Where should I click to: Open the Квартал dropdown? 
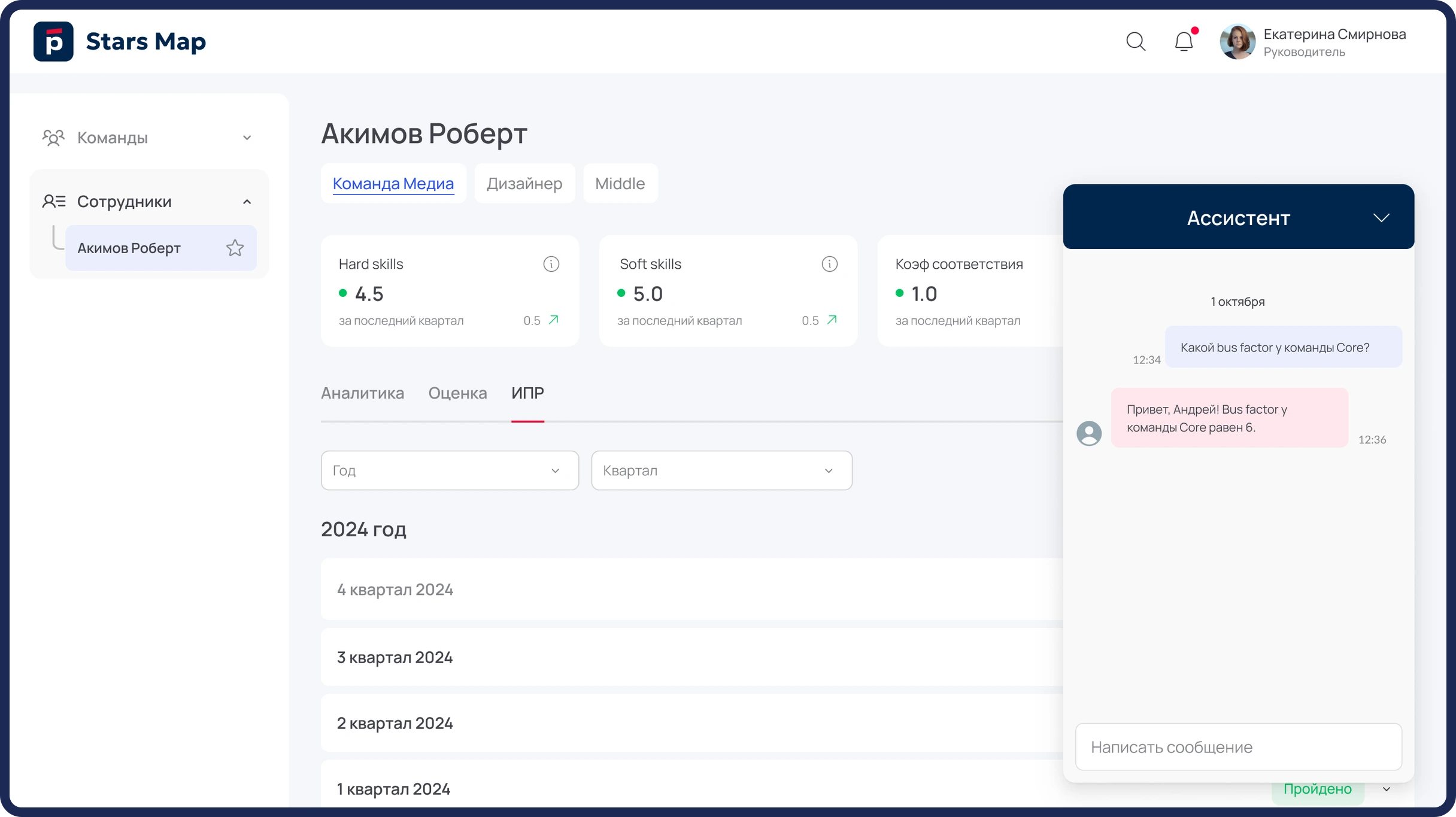click(x=721, y=470)
